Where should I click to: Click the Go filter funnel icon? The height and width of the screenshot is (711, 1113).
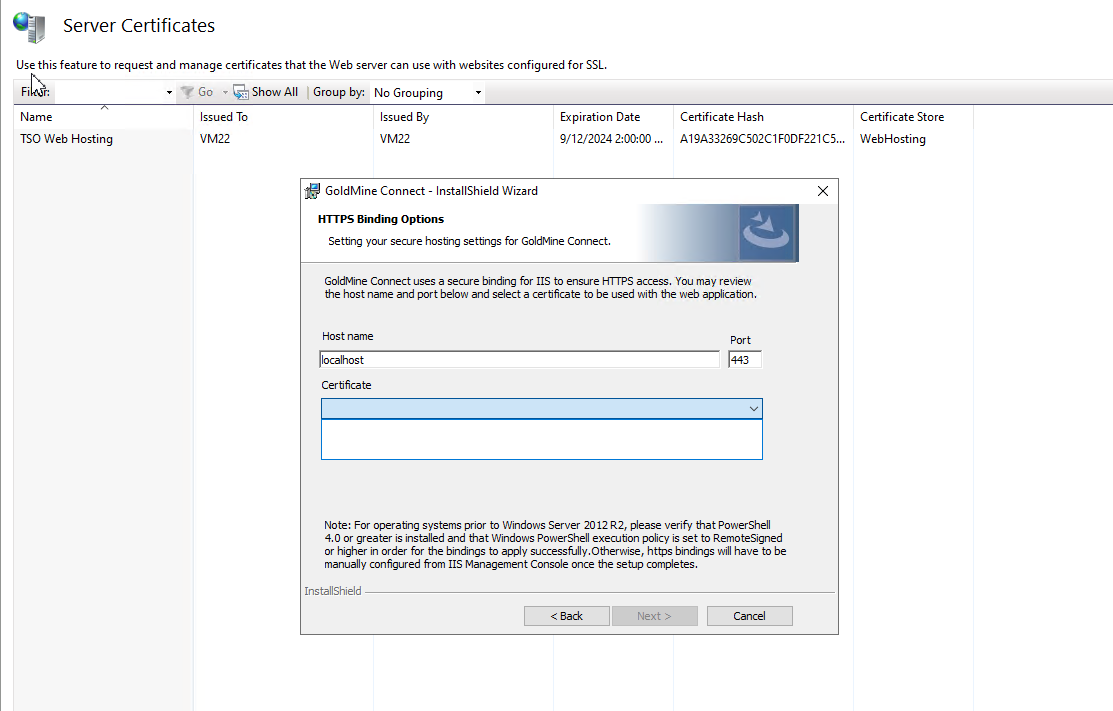point(186,92)
